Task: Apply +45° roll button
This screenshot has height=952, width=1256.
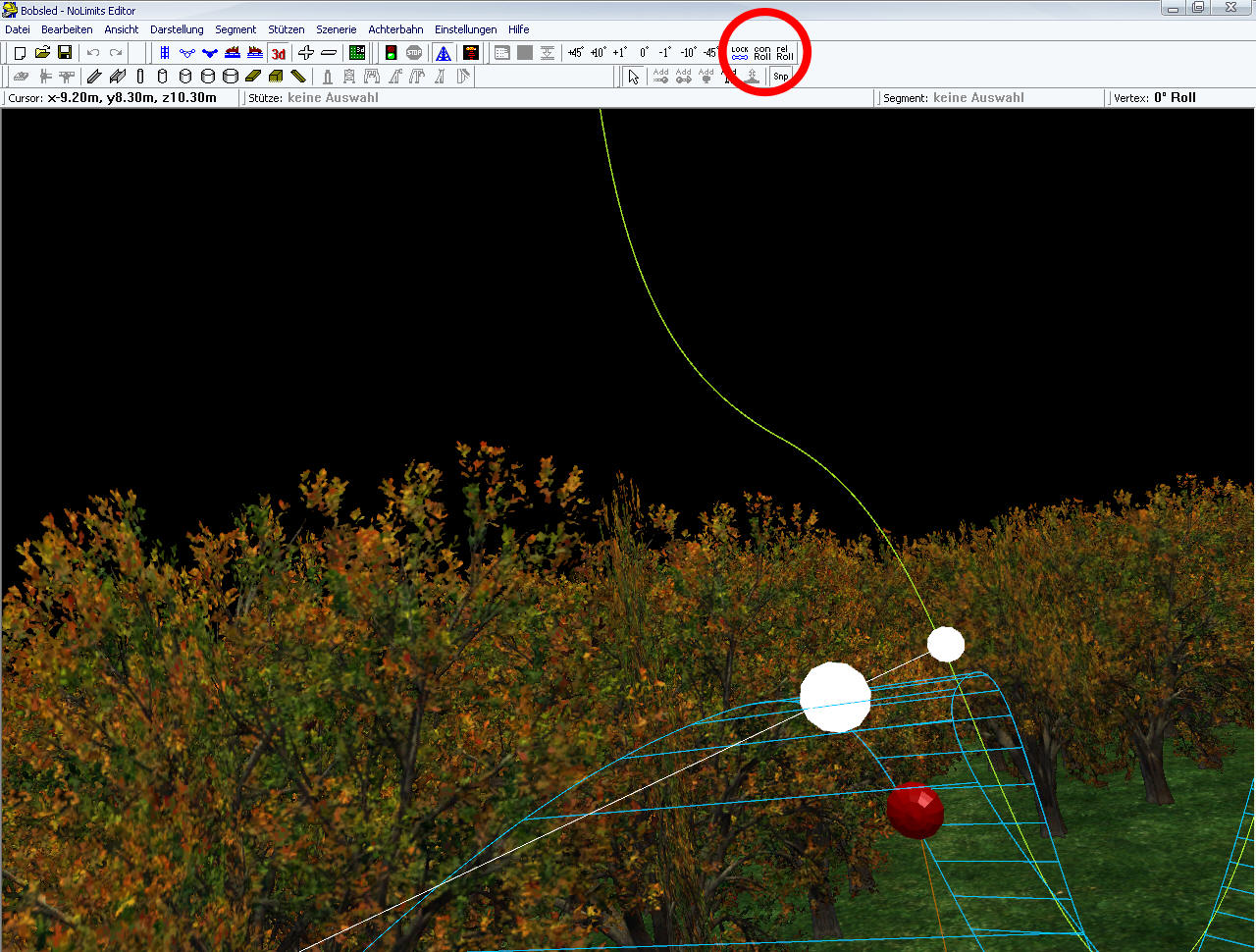Action: tap(575, 53)
